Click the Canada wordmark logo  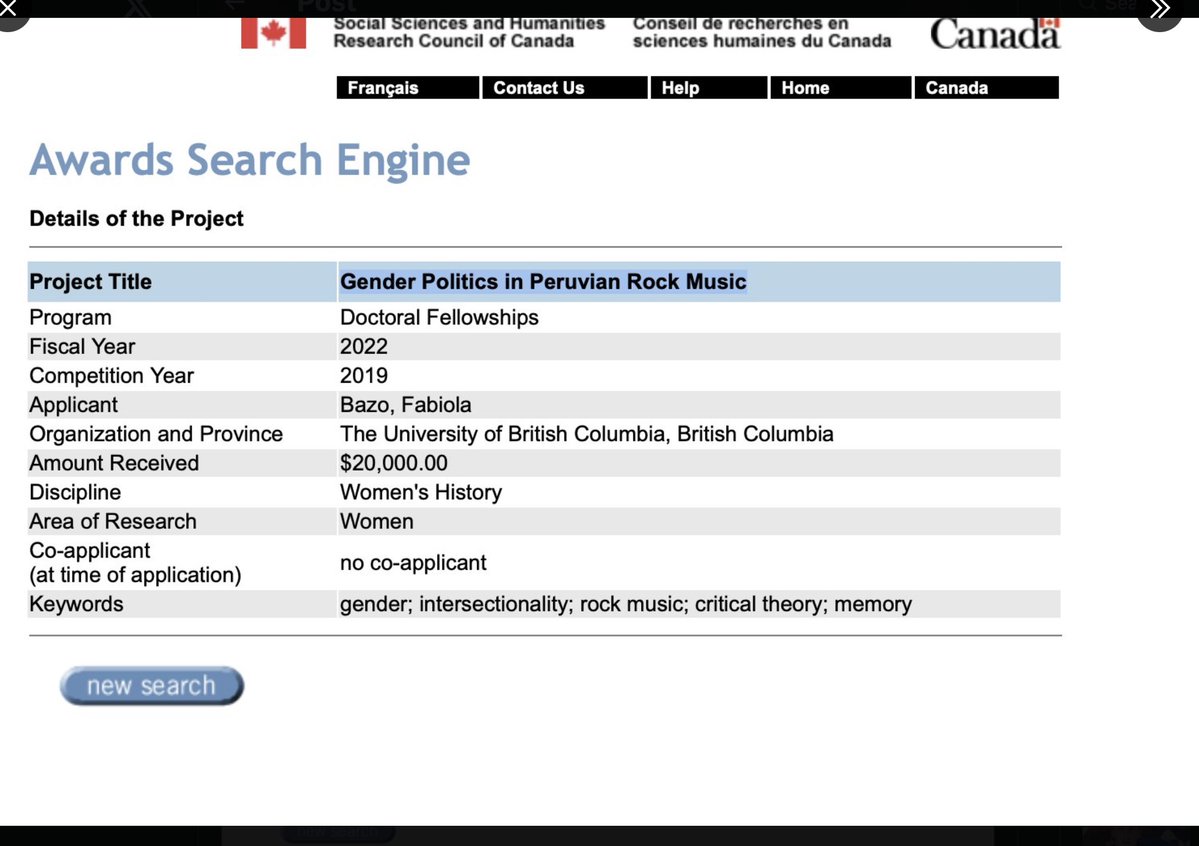[994, 34]
